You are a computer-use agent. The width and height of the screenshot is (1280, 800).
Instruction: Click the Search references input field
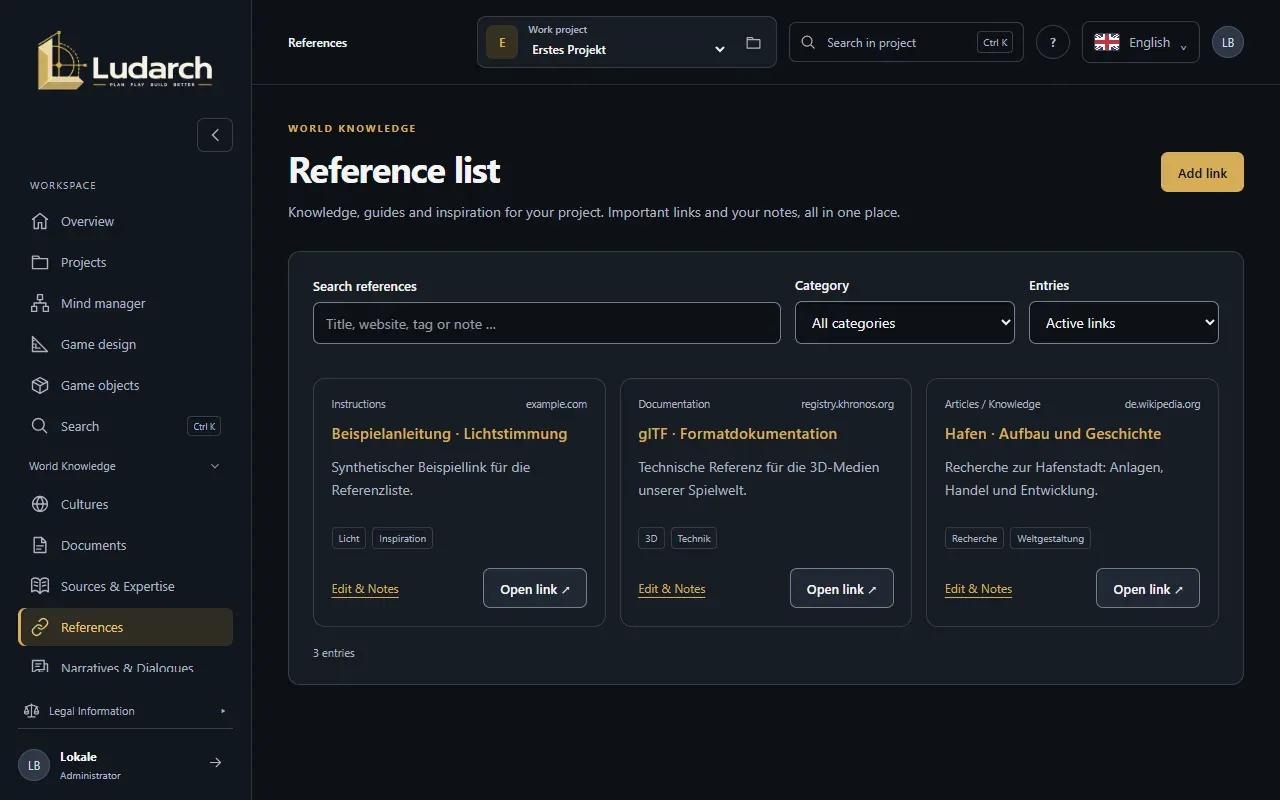(x=547, y=323)
